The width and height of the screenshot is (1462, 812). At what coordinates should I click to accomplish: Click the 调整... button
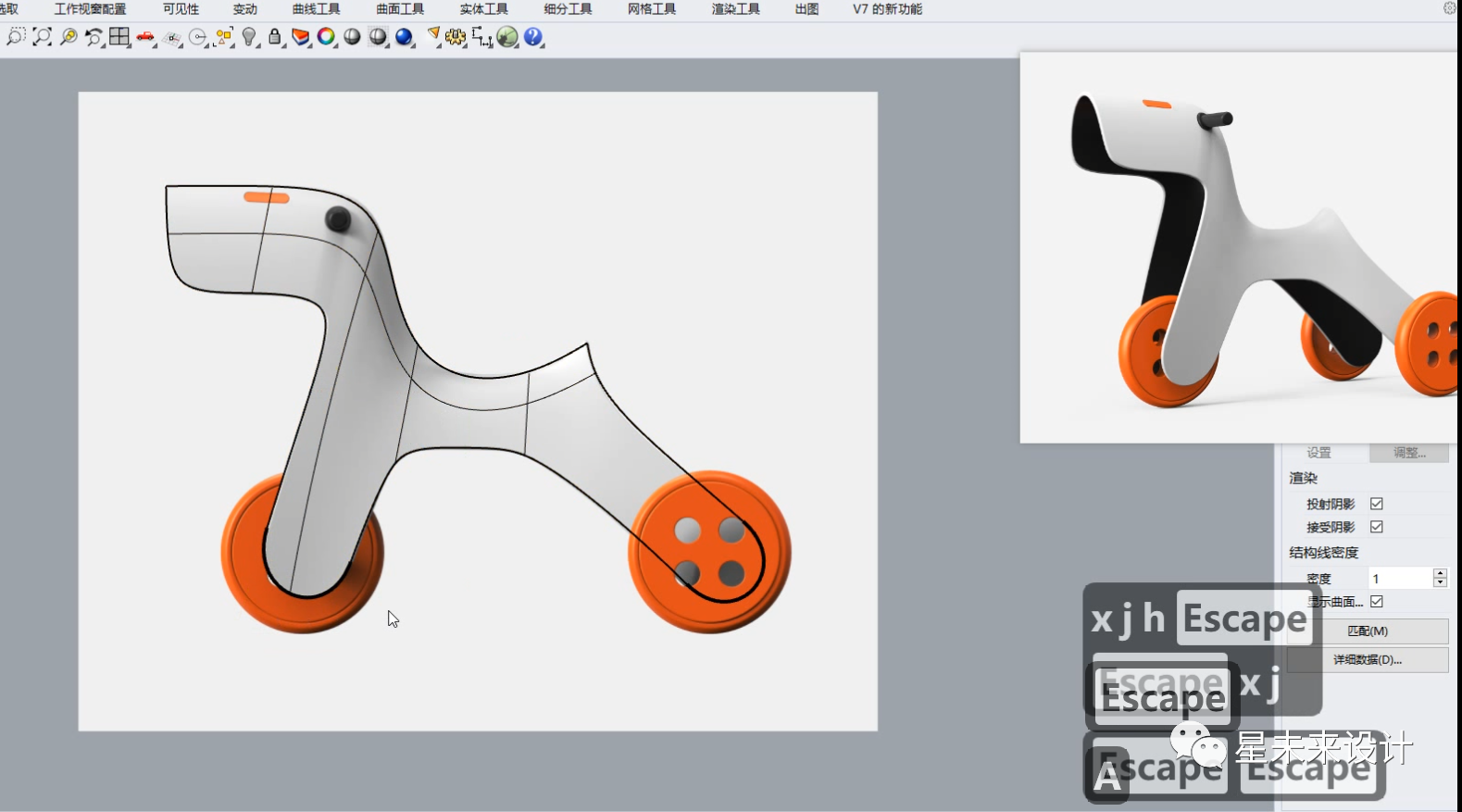pyautogui.click(x=1409, y=453)
